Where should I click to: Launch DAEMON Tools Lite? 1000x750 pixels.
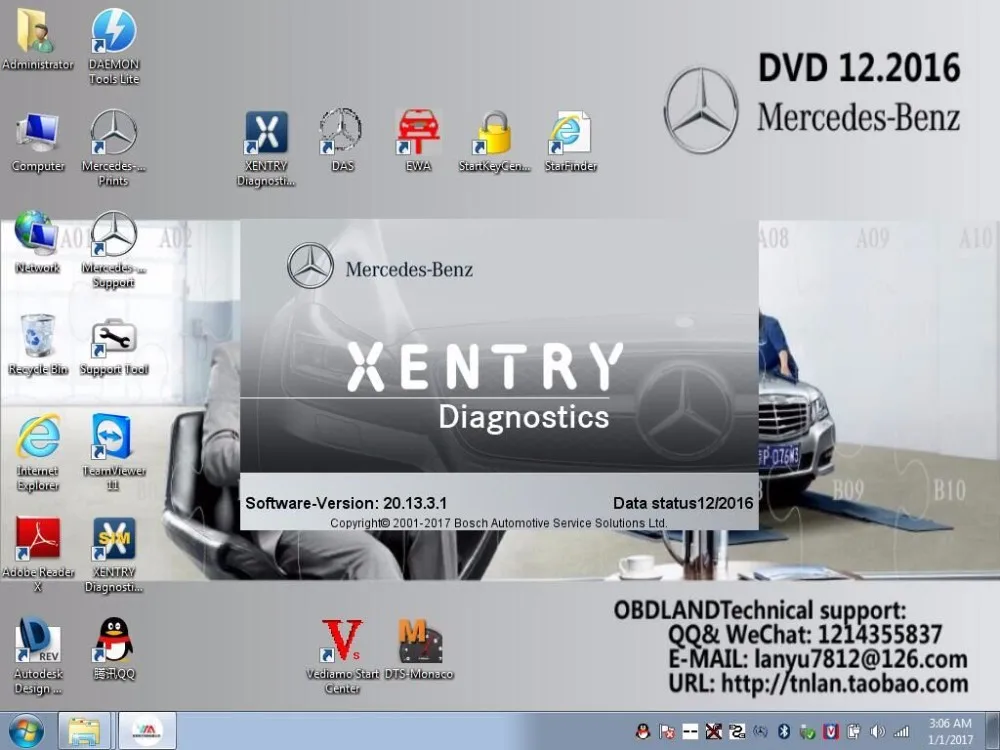(x=114, y=47)
